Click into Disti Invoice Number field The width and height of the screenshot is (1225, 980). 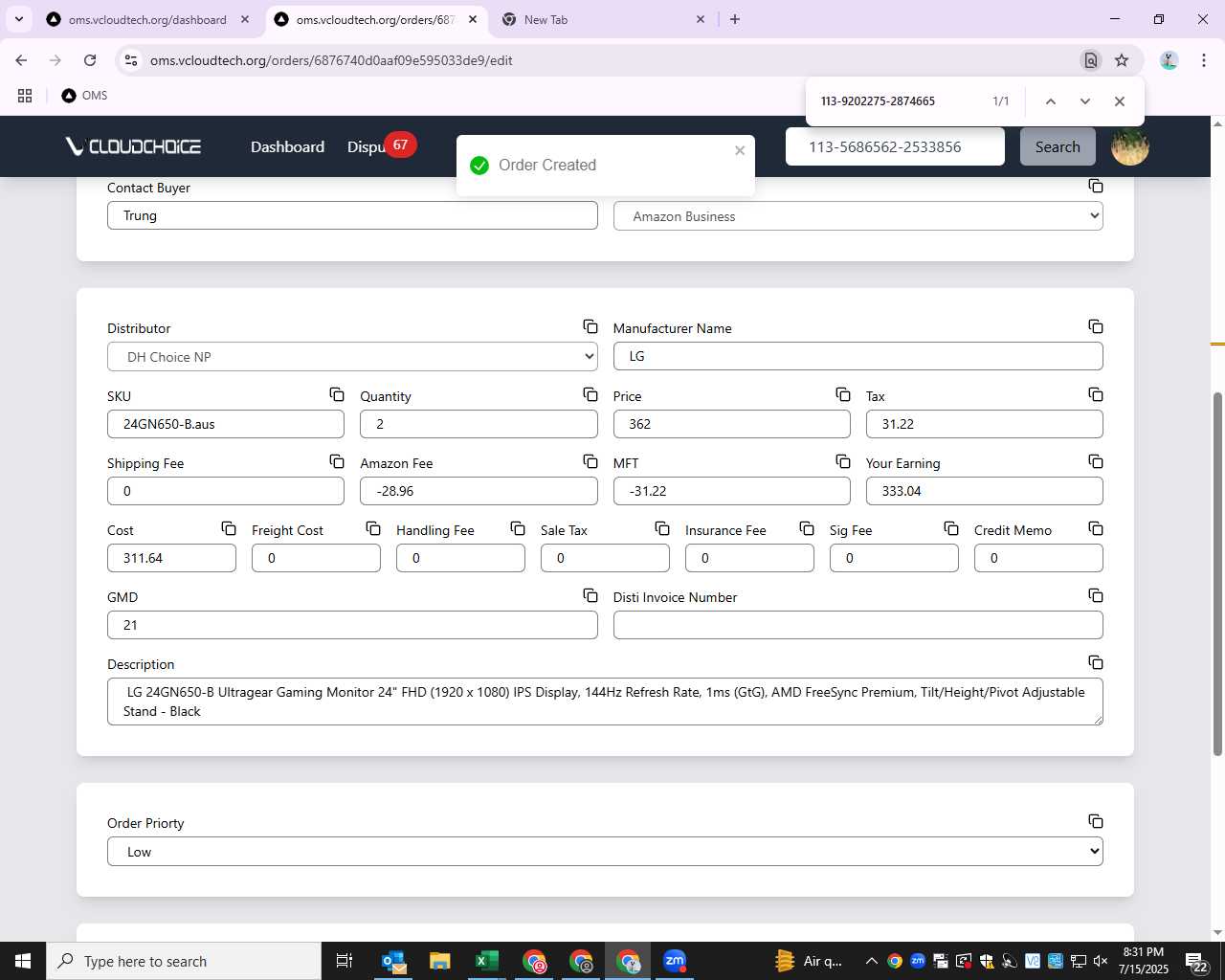click(857, 625)
